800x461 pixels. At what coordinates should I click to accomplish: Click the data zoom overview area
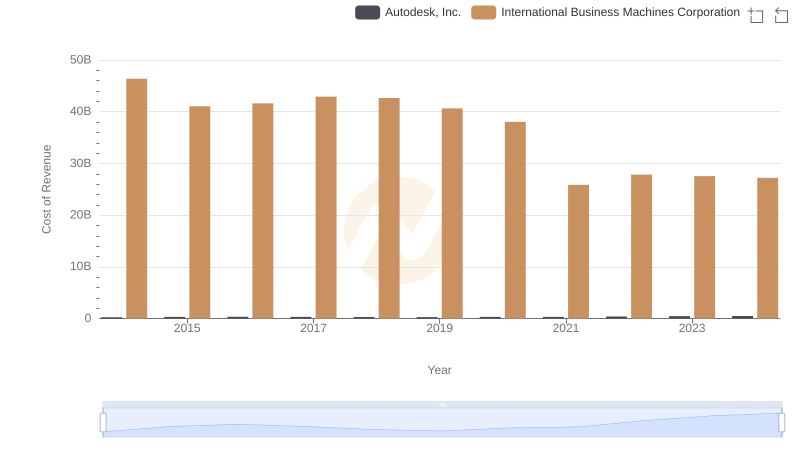point(442,423)
